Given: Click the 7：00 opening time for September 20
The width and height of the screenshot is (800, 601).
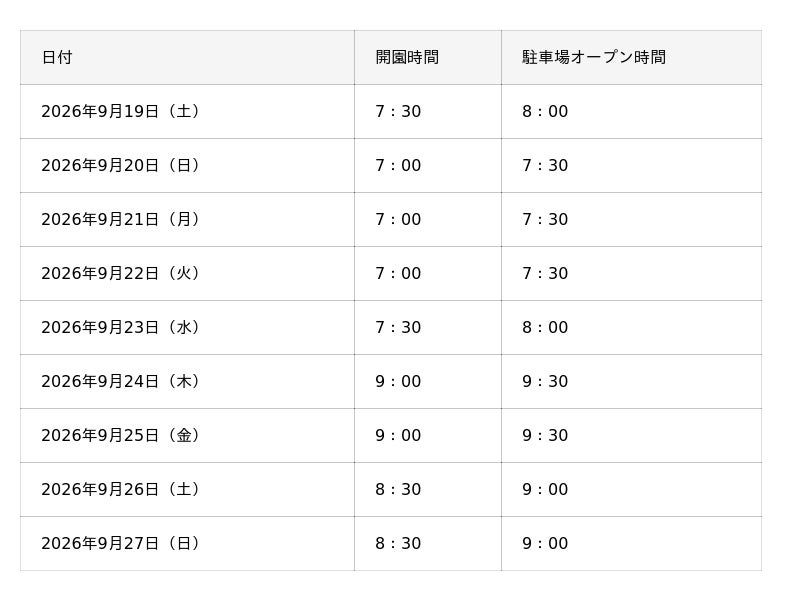Looking at the screenshot, I should pyautogui.click(x=398, y=165).
